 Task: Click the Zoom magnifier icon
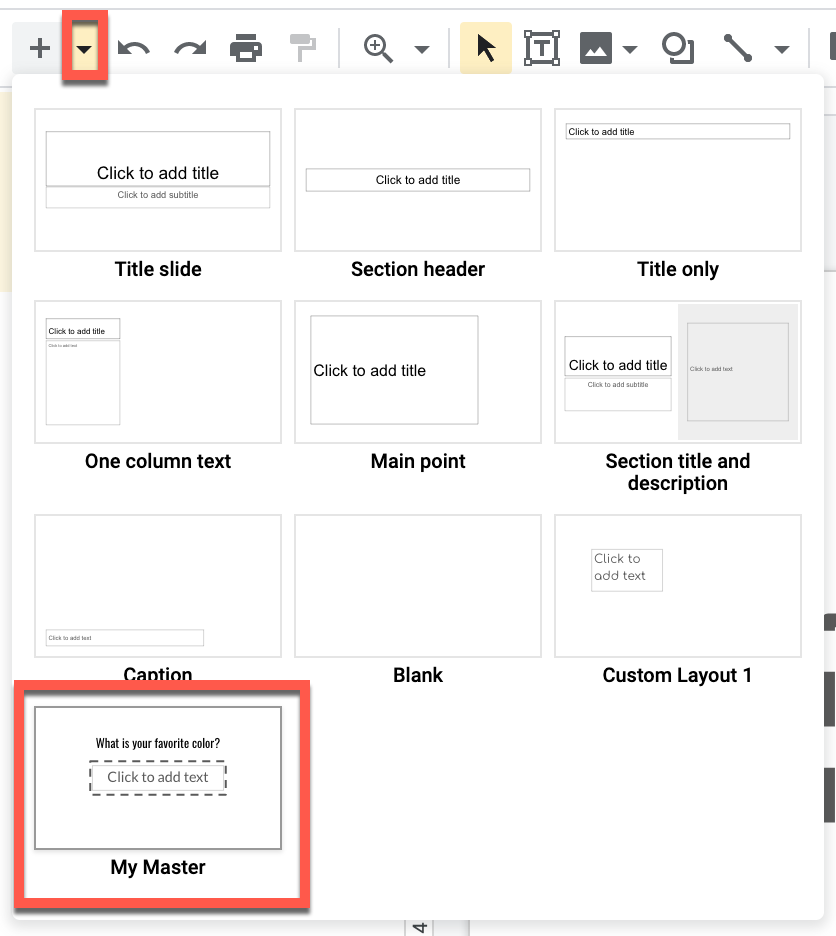point(375,47)
